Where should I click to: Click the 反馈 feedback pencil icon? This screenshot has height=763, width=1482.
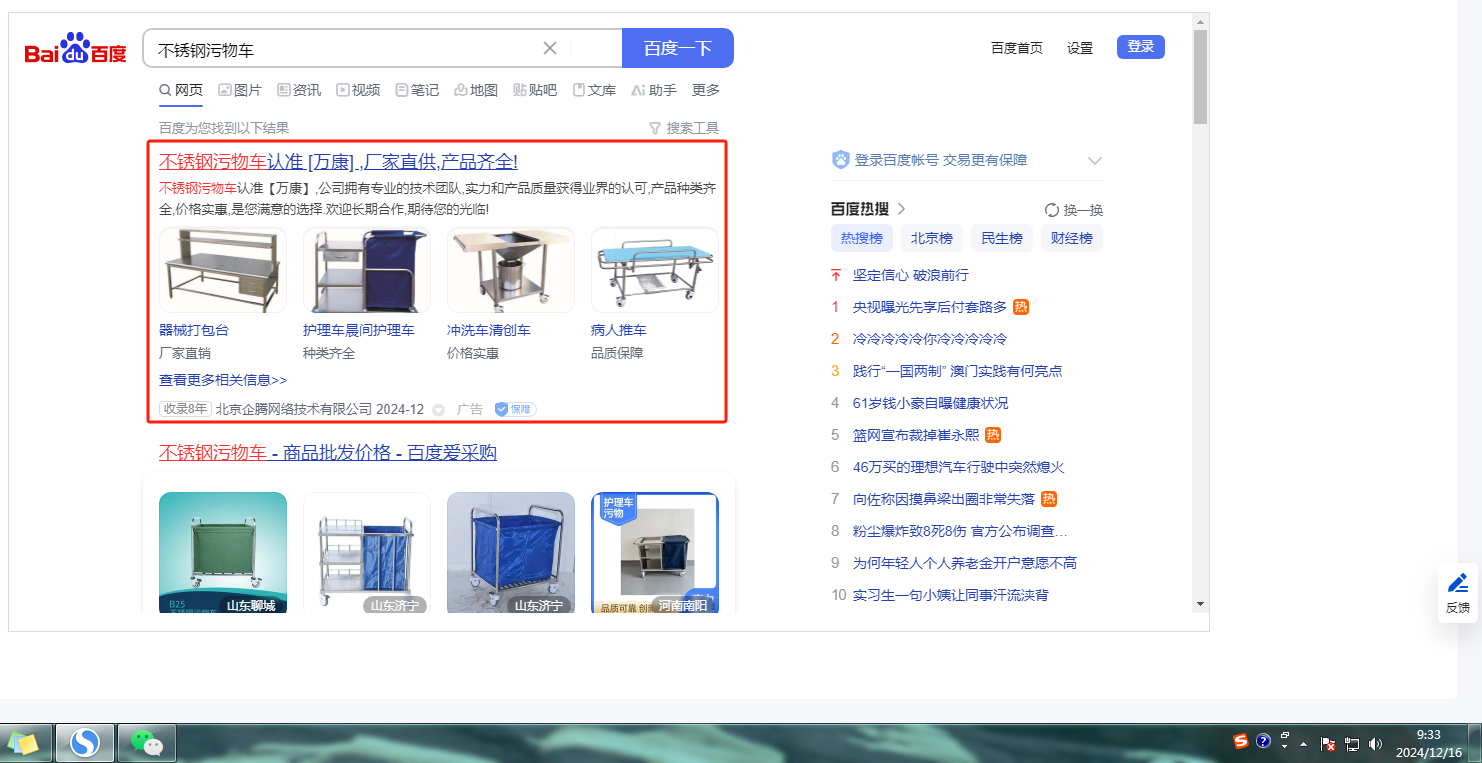pyautogui.click(x=1458, y=583)
